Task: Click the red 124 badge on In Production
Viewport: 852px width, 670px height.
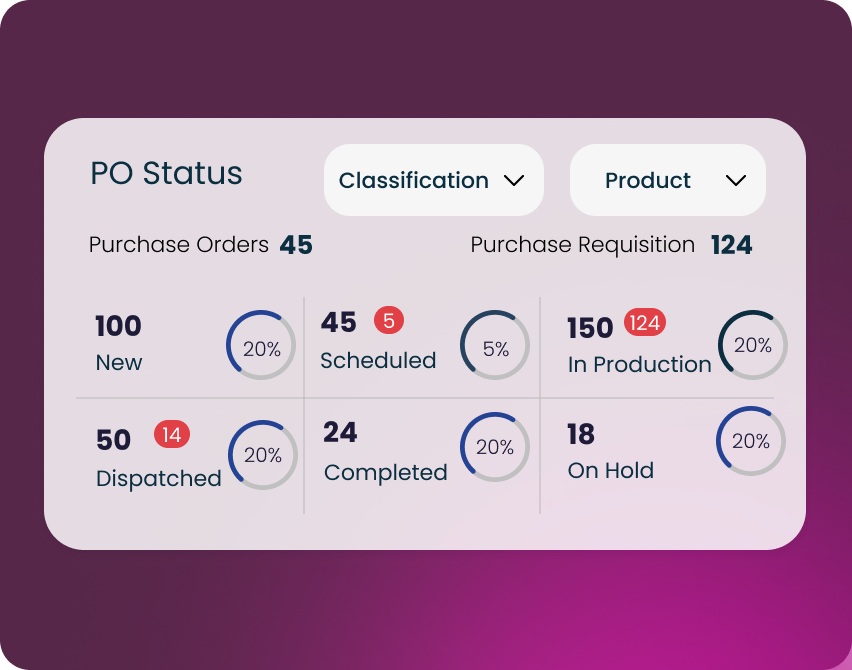Action: [x=644, y=323]
